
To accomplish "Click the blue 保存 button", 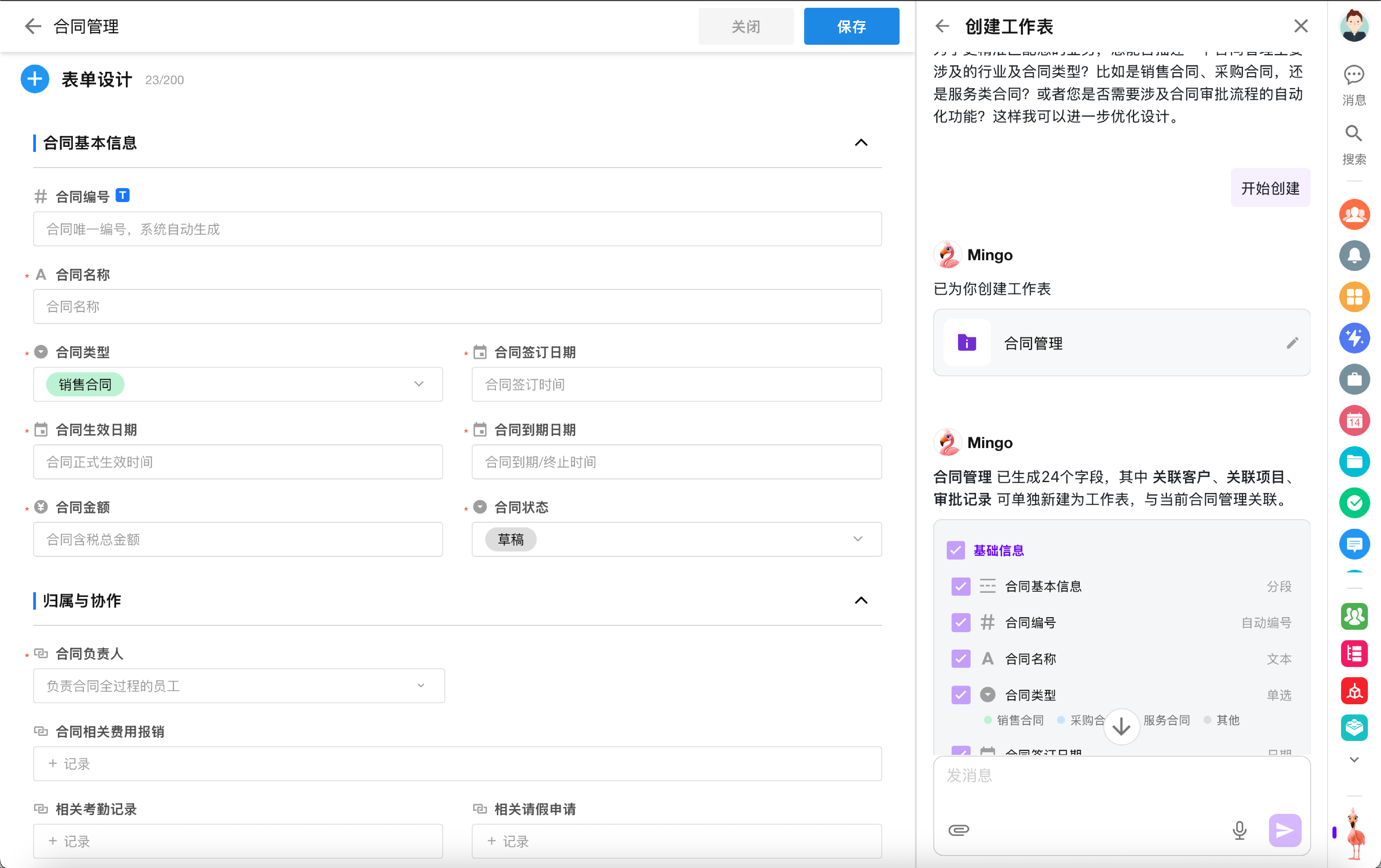I will (x=851, y=26).
